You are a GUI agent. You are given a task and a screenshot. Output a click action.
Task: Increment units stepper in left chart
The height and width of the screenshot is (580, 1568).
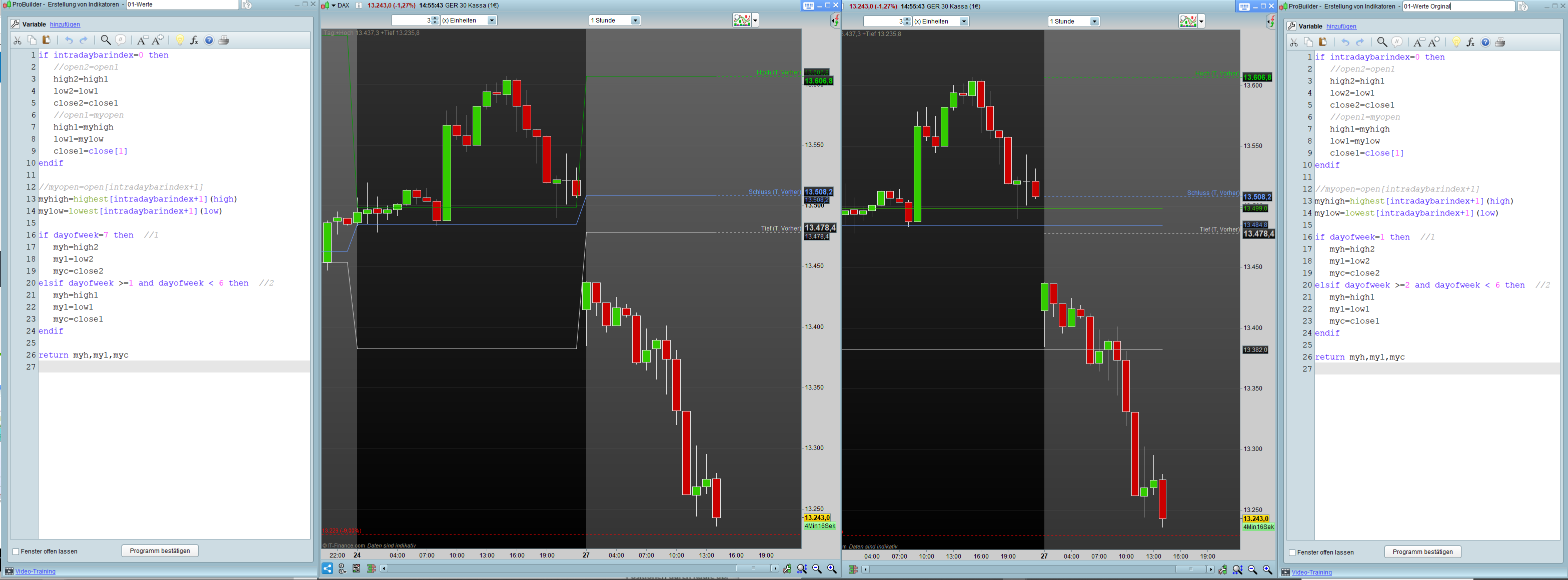pyautogui.click(x=435, y=18)
